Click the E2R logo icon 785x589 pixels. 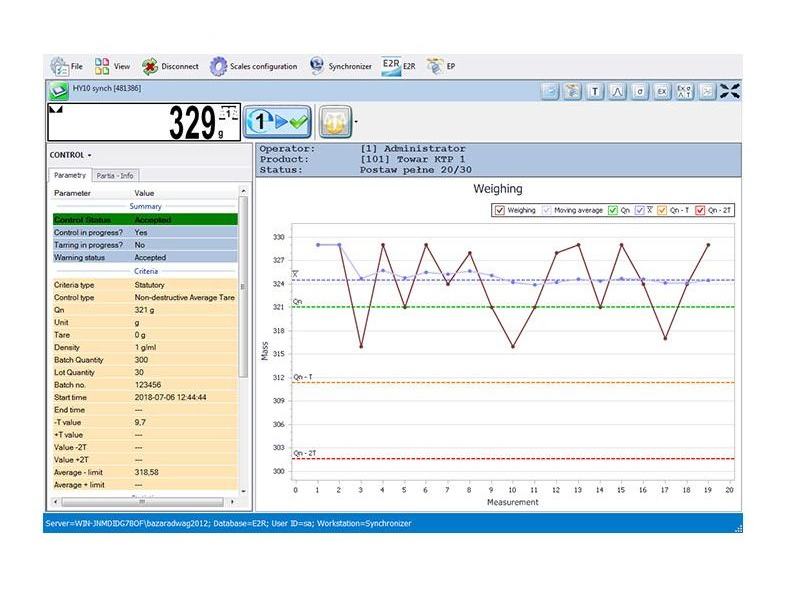coord(391,66)
